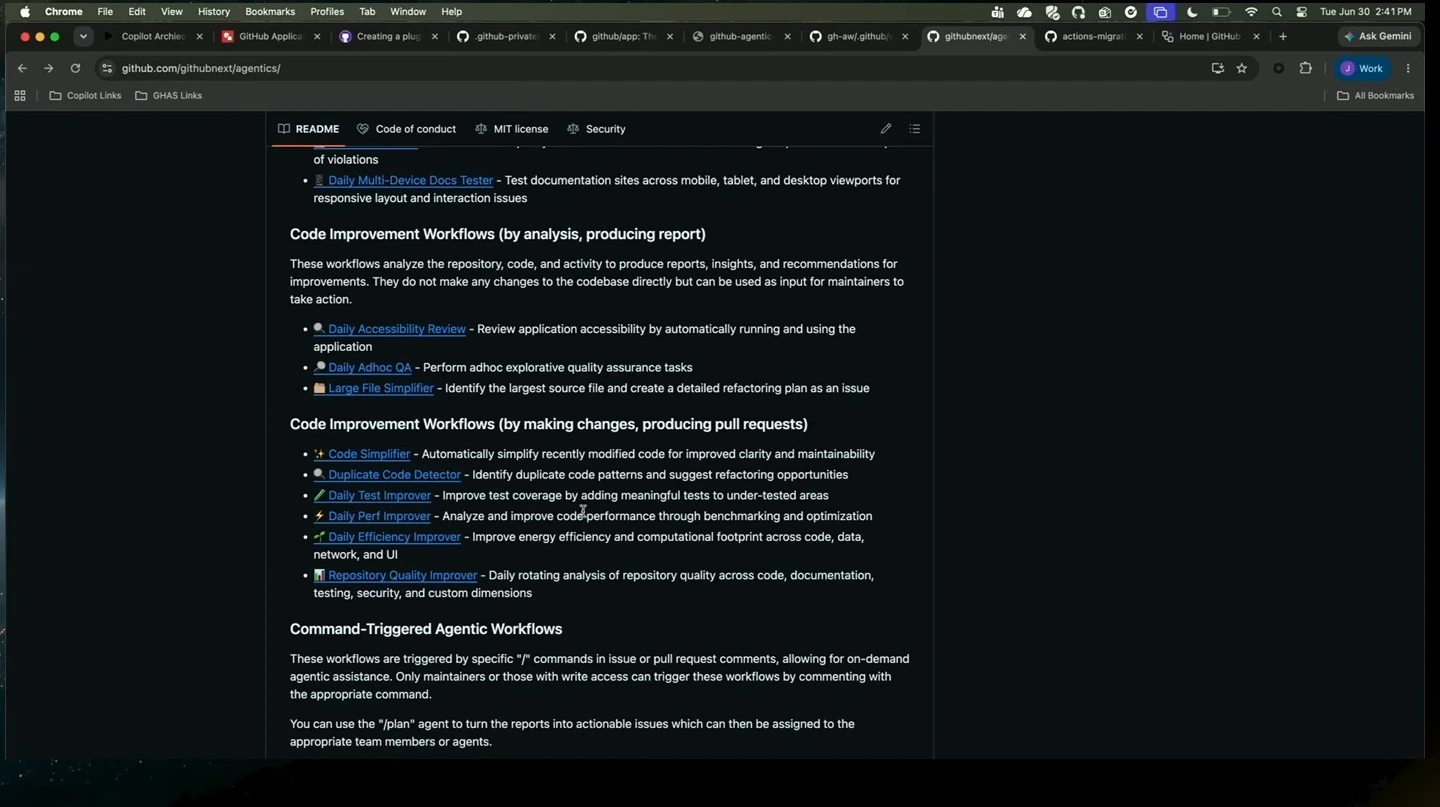Open the Profiles menu in menu bar
Screen dimensions: 1440x807
(327, 12)
